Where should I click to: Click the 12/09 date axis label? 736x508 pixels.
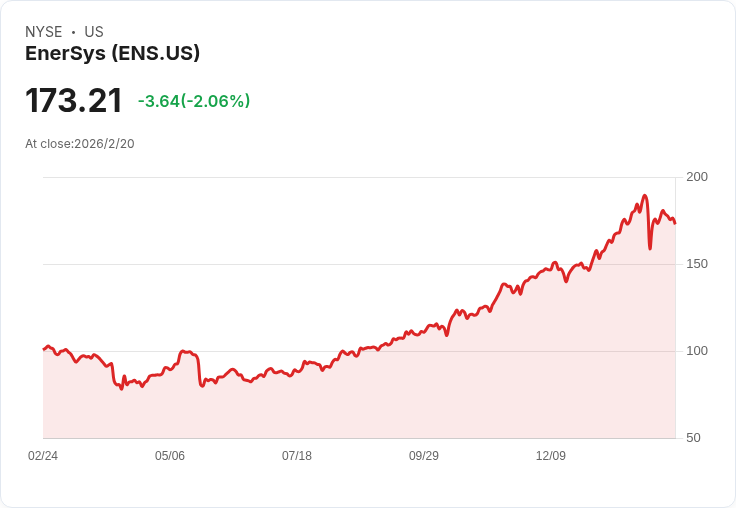tap(551, 455)
